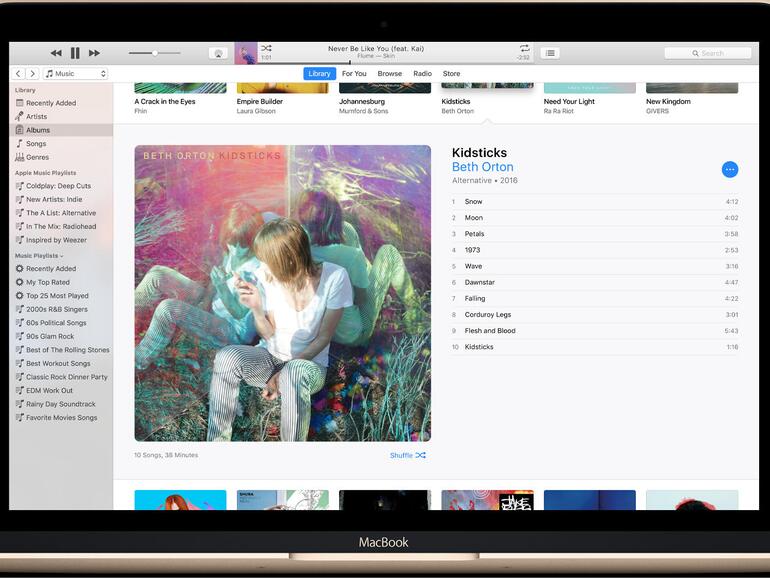This screenshot has height=578, width=770.
Task: Open Johannesburg album by Mumford & Sons
Action: [x=385, y=100]
